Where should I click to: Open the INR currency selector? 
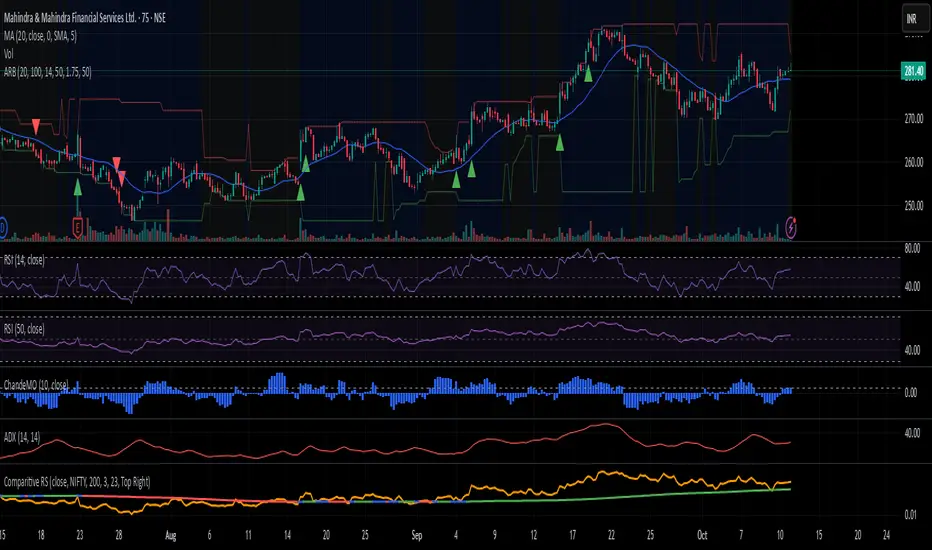(910, 17)
